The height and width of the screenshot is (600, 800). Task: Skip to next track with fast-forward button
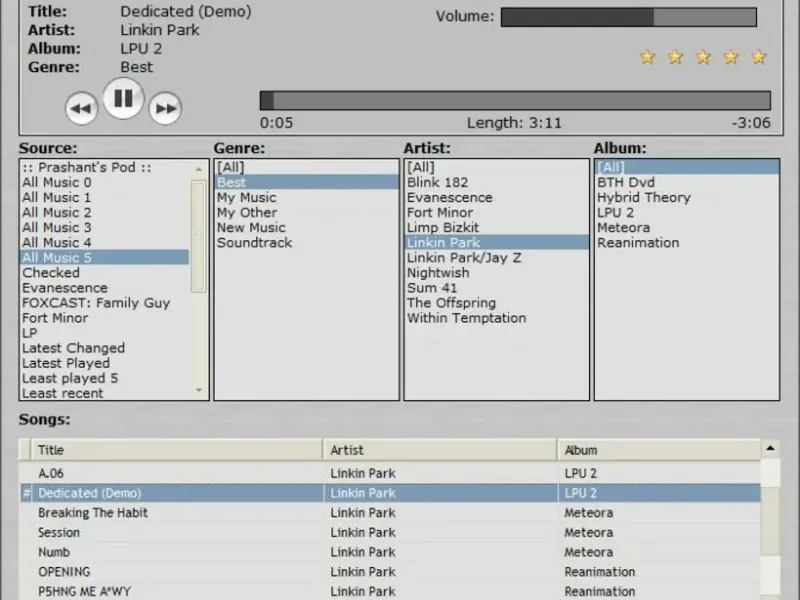pyautogui.click(x=165, y=108)
